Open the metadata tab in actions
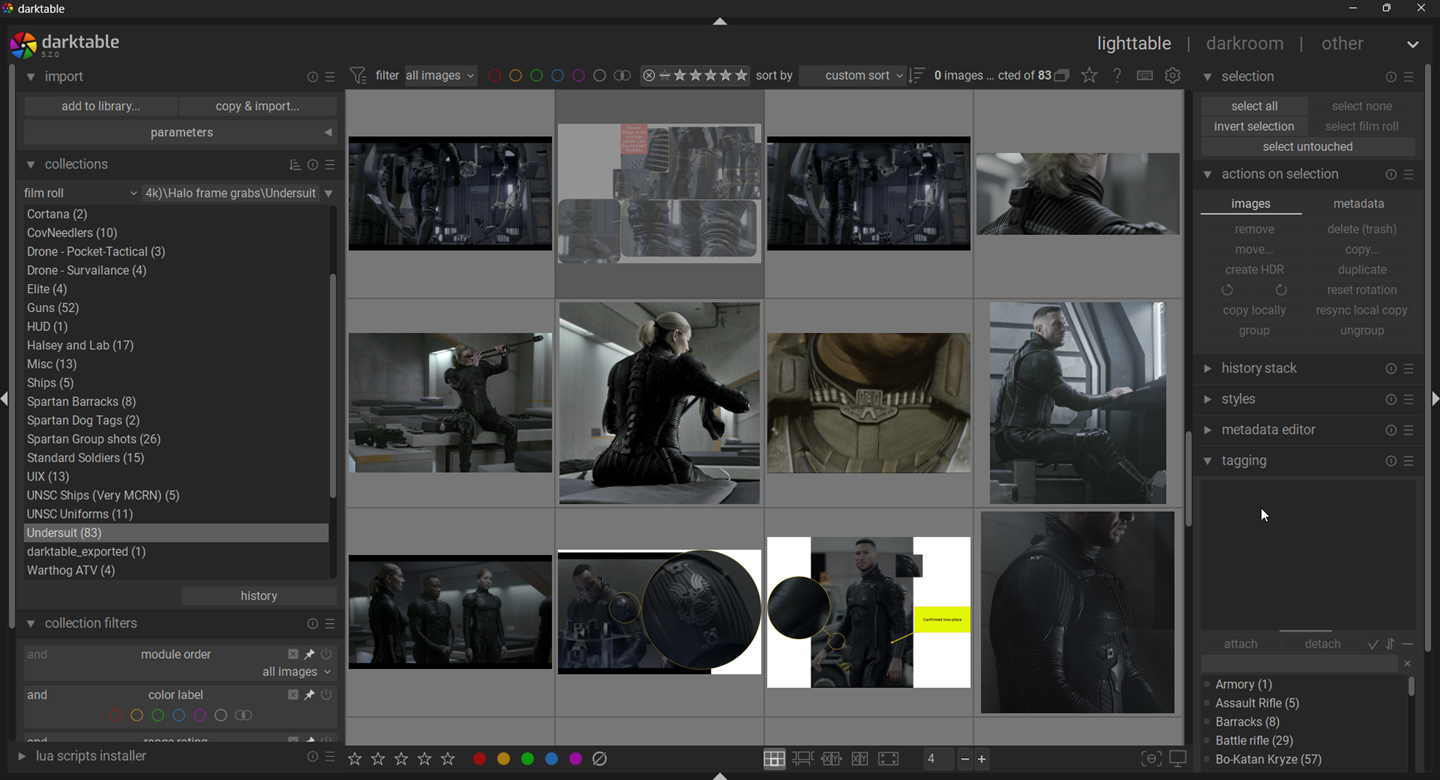 1358,204
